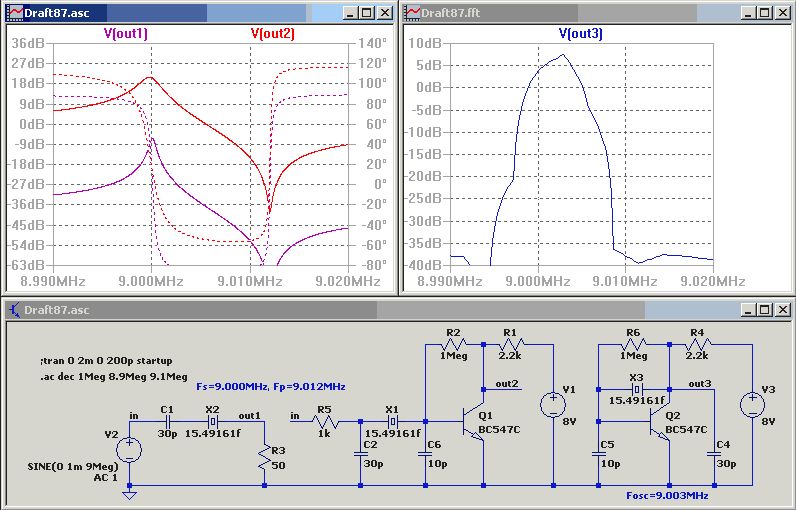The height and width of the screenshot is (510, 796).
Task: Click the 8.990MHz label in left plot
Action: point(53,281)
